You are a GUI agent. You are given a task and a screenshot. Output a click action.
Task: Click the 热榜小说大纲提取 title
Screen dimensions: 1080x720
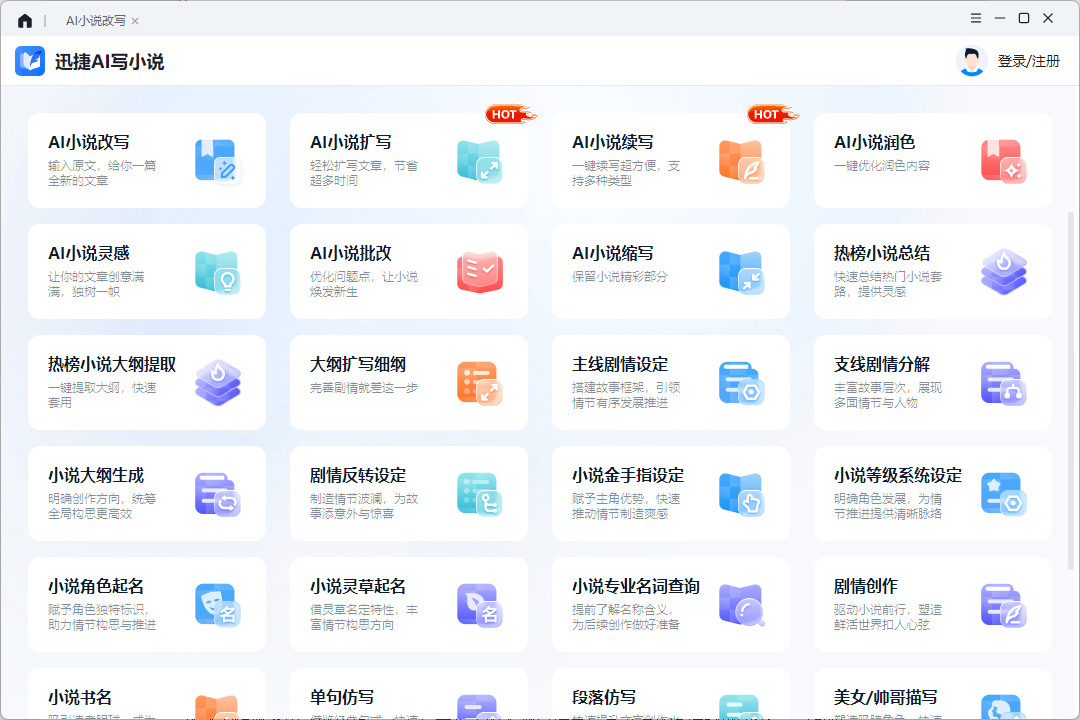[x=112, y=364]
